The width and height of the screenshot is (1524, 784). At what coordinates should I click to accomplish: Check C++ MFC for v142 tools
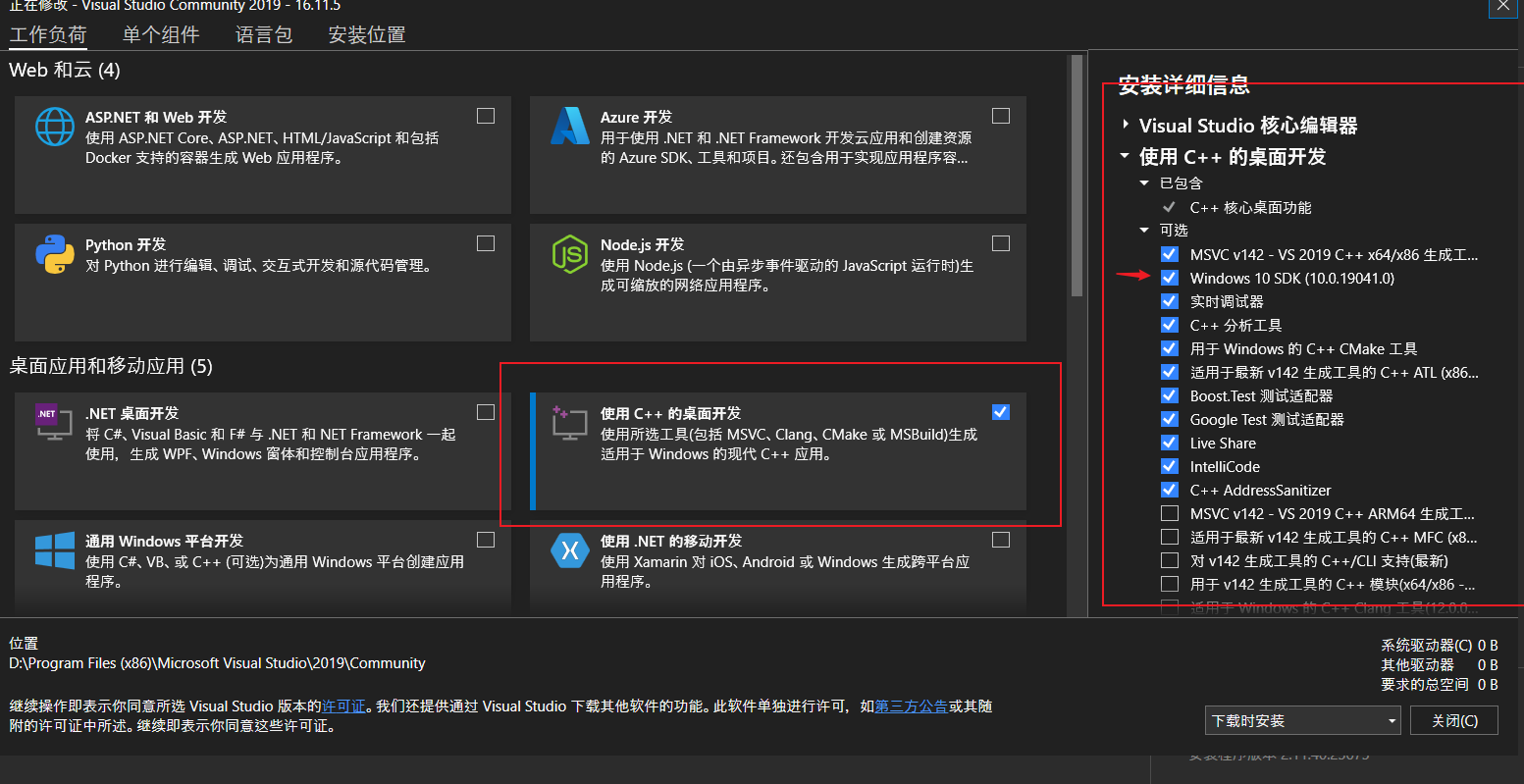1170,537
